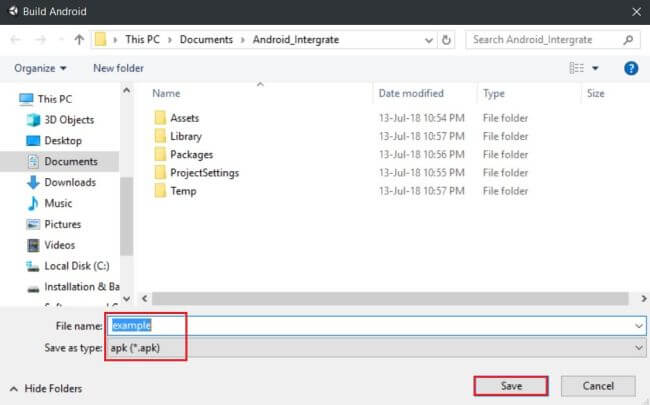Click New folder in the toolbar
The width and height of the screenshot is (650, 405).
click(118, 68)
